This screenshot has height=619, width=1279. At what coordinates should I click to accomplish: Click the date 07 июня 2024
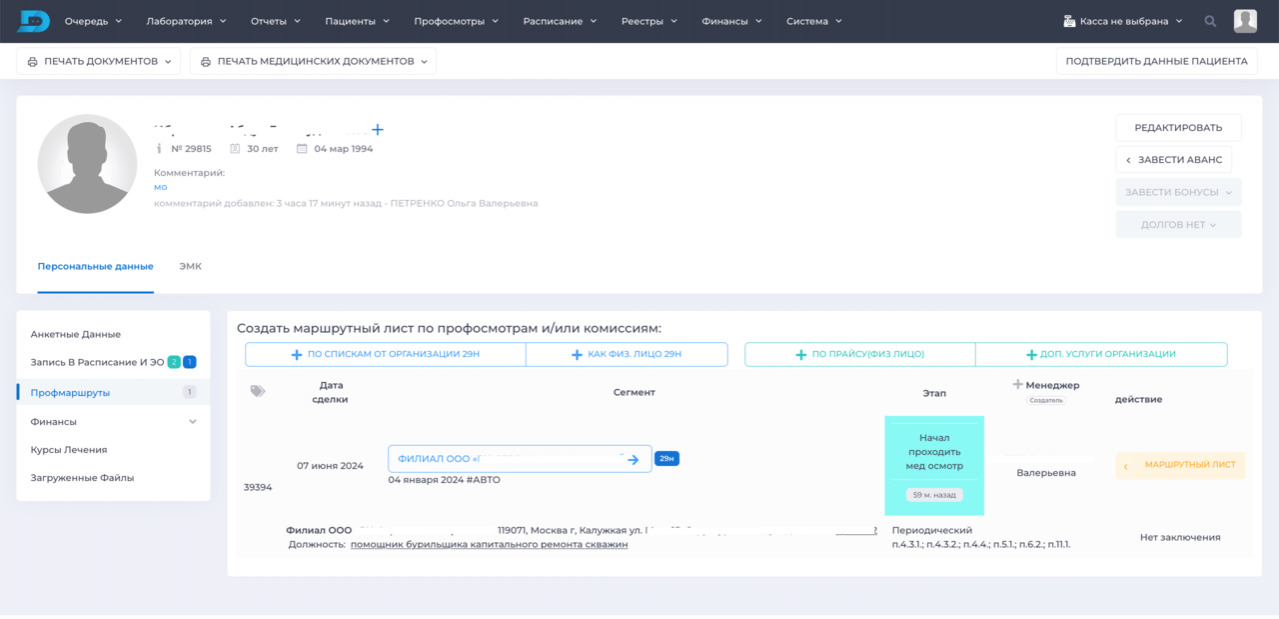click(x=330, y=466)
